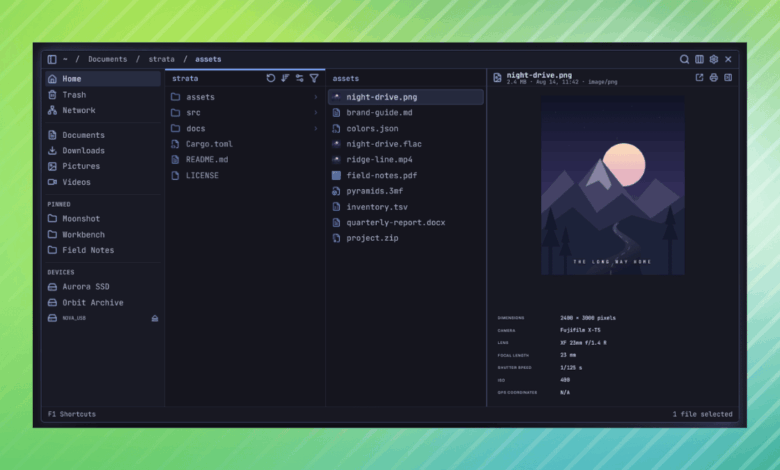Select README.md file

[x=245, y=160]
